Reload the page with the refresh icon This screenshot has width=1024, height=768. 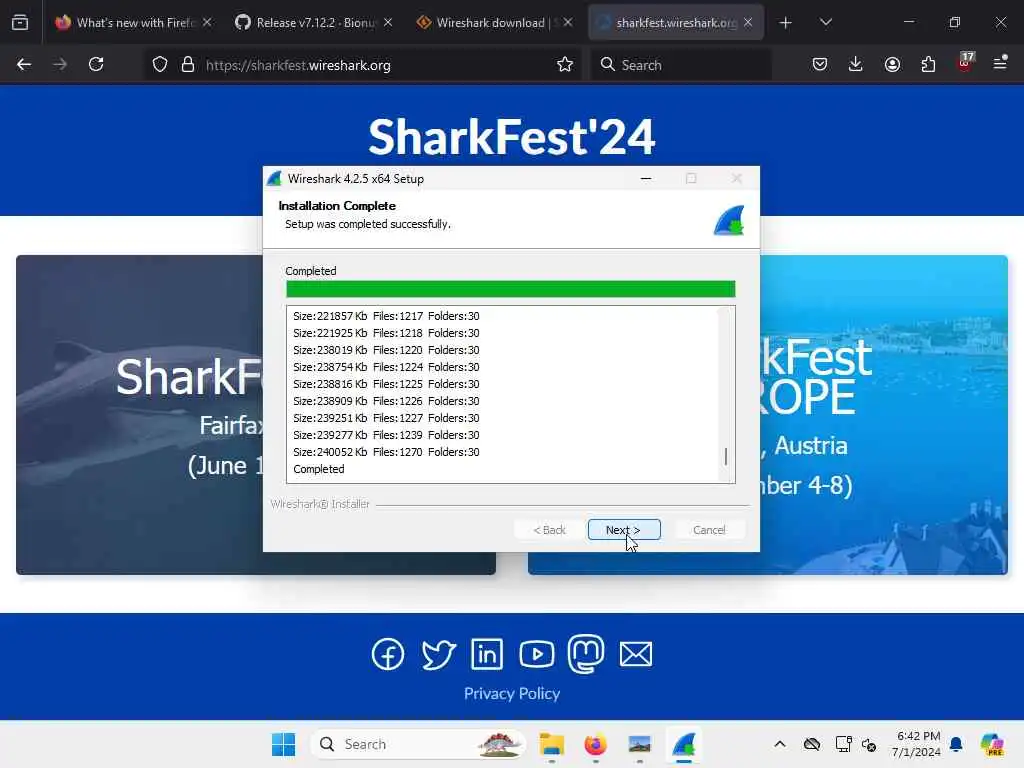click(96, 65)
